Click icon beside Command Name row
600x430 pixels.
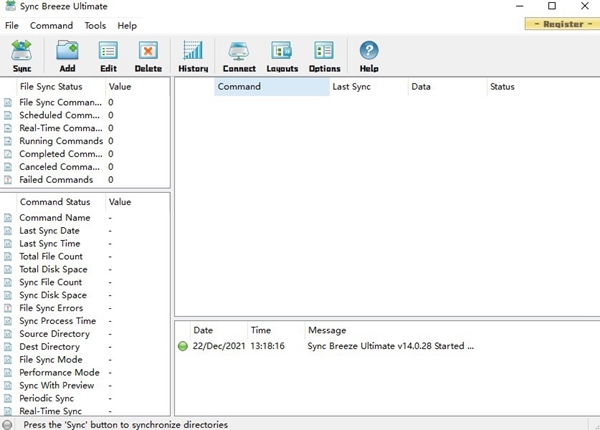8,218
